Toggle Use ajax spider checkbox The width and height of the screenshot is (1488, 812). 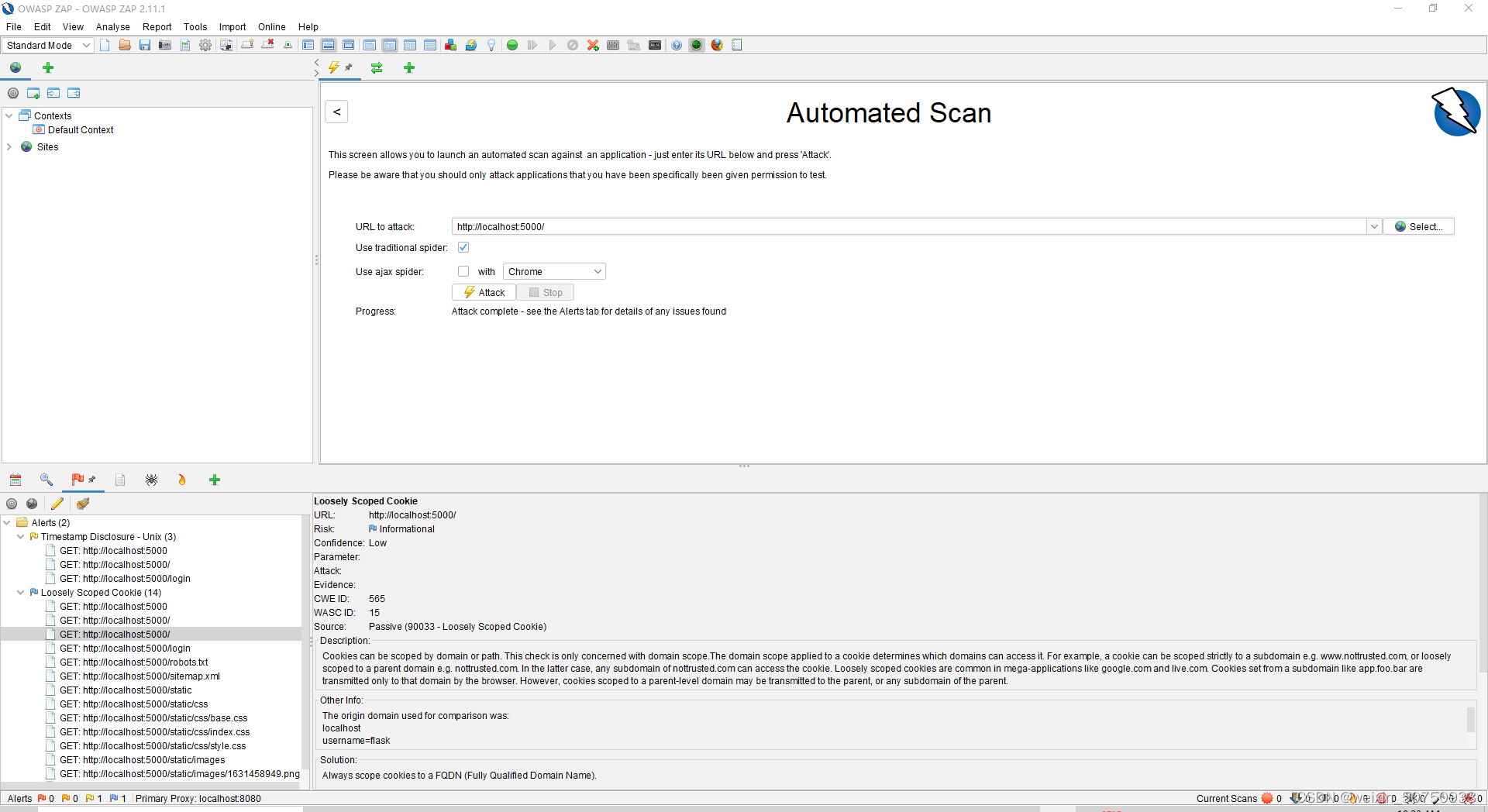point(463,271)
